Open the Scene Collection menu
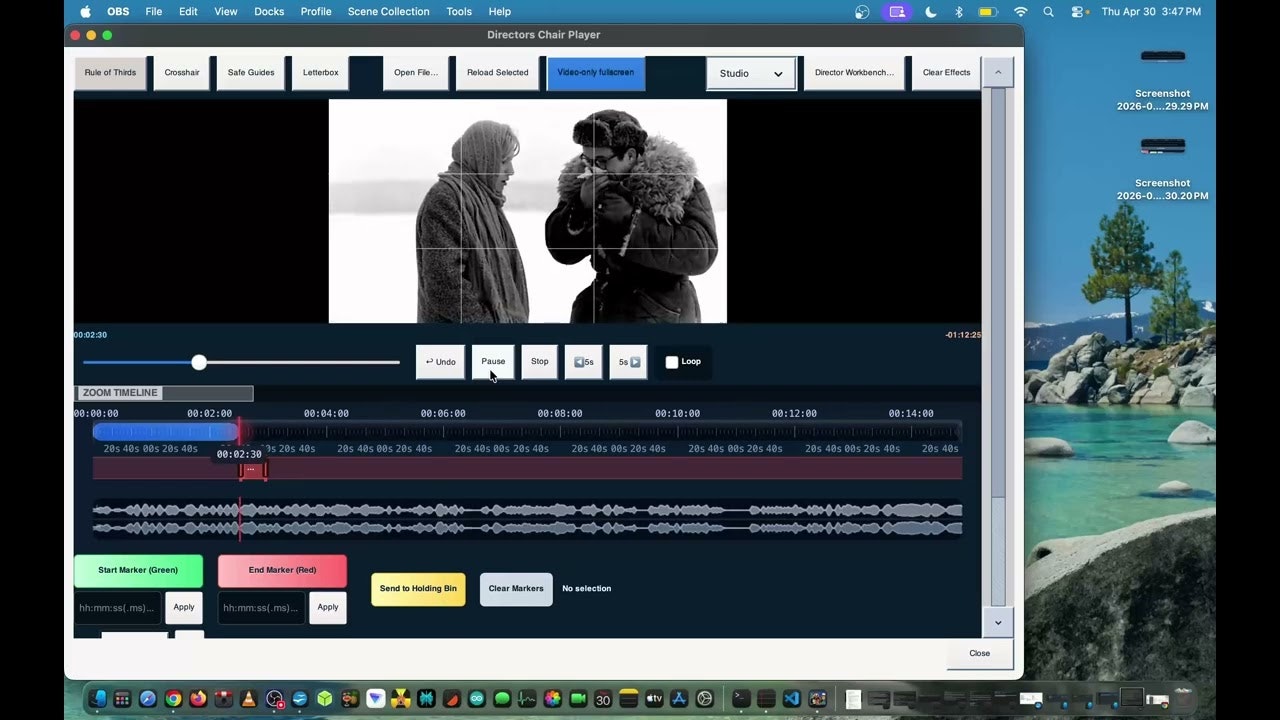 click(388, 12)
